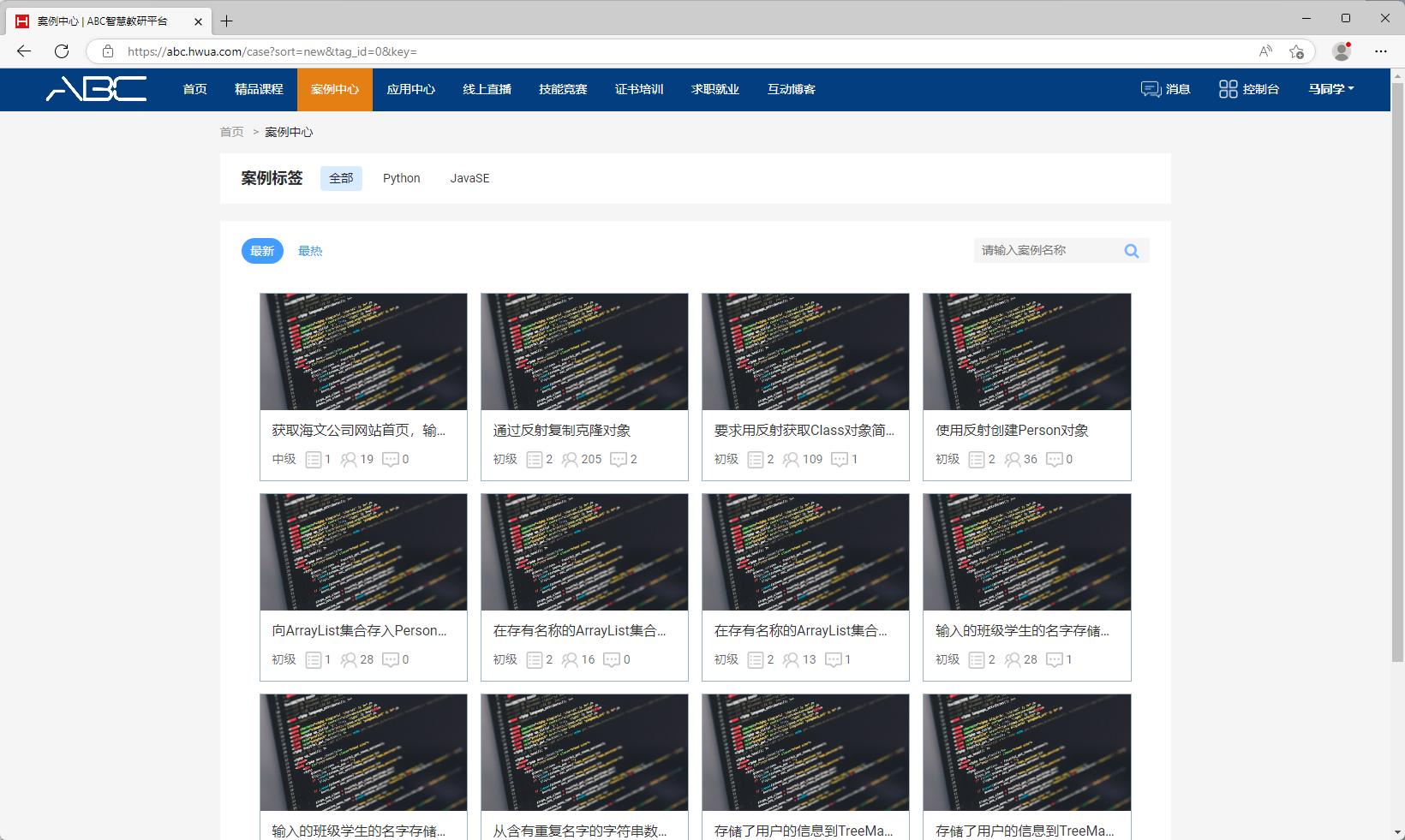
Task: Click thumbnail of 使用反射创建Person对象 case
Action: [x=1027, y=352]
